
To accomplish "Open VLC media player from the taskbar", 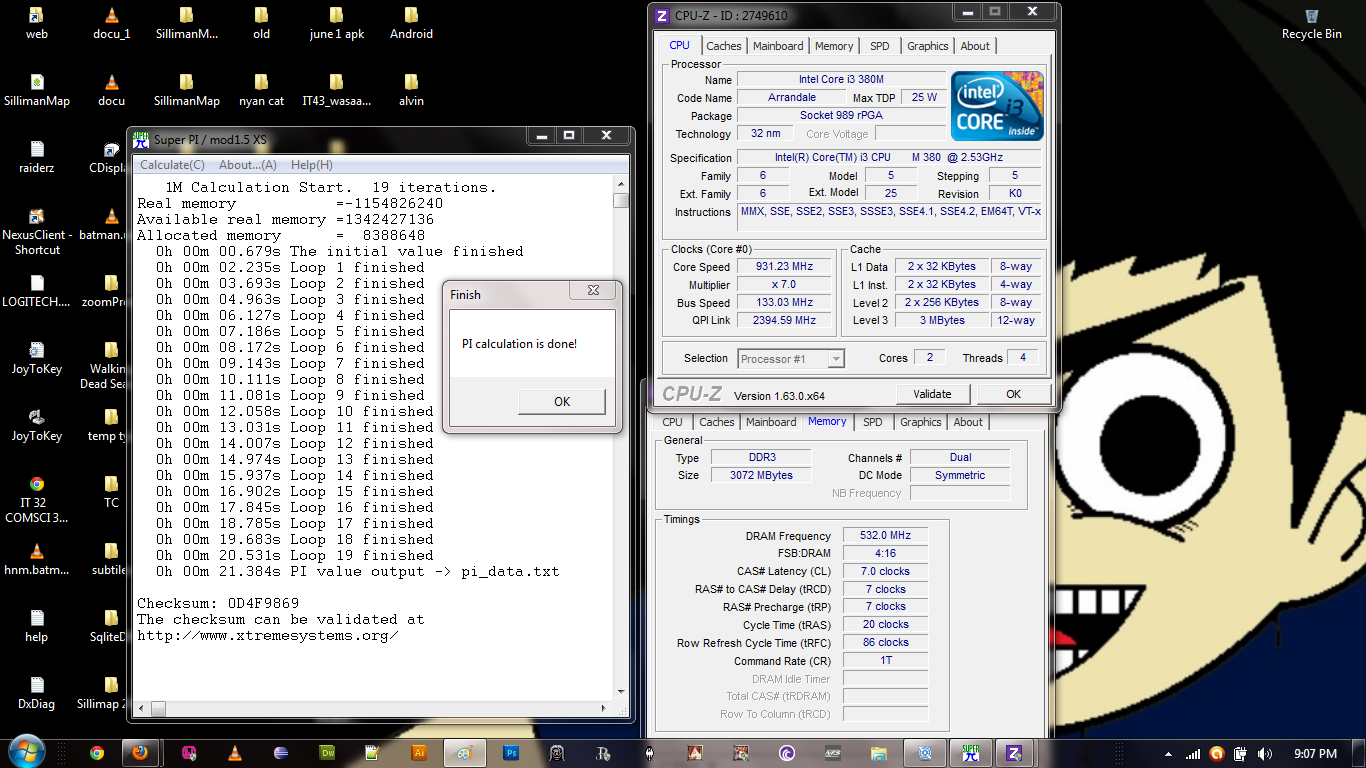I will pyautogui.click(x=235, y=753).
